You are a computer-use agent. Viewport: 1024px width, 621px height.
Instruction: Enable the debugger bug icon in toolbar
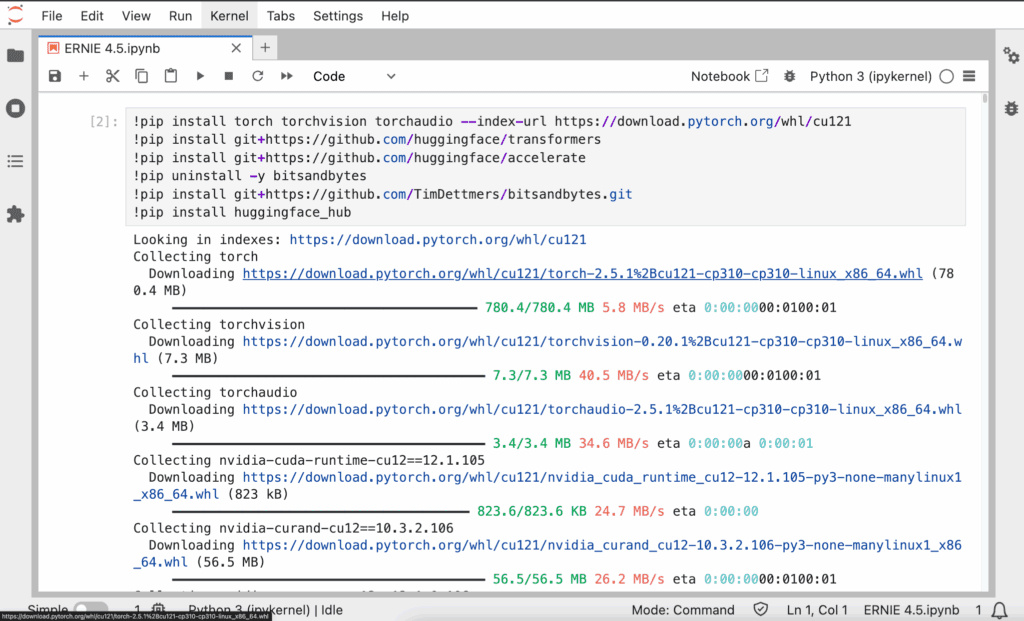(x=790, y=76)
